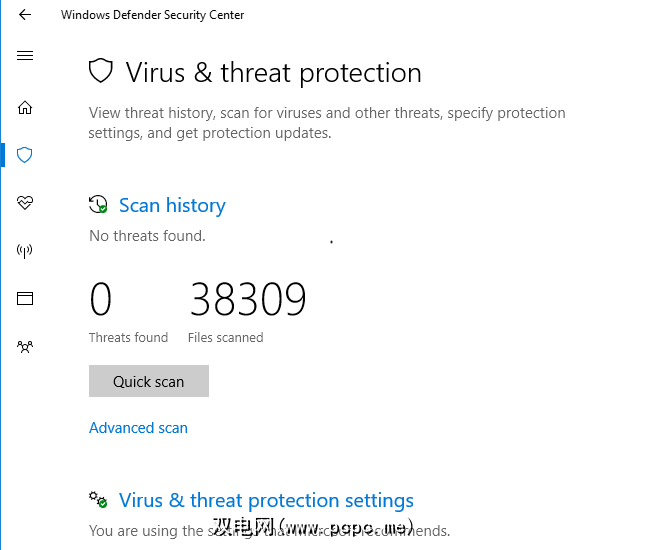The image size is (670, 550).
Task: Go back using the back arrow
Action: (25, 15)
